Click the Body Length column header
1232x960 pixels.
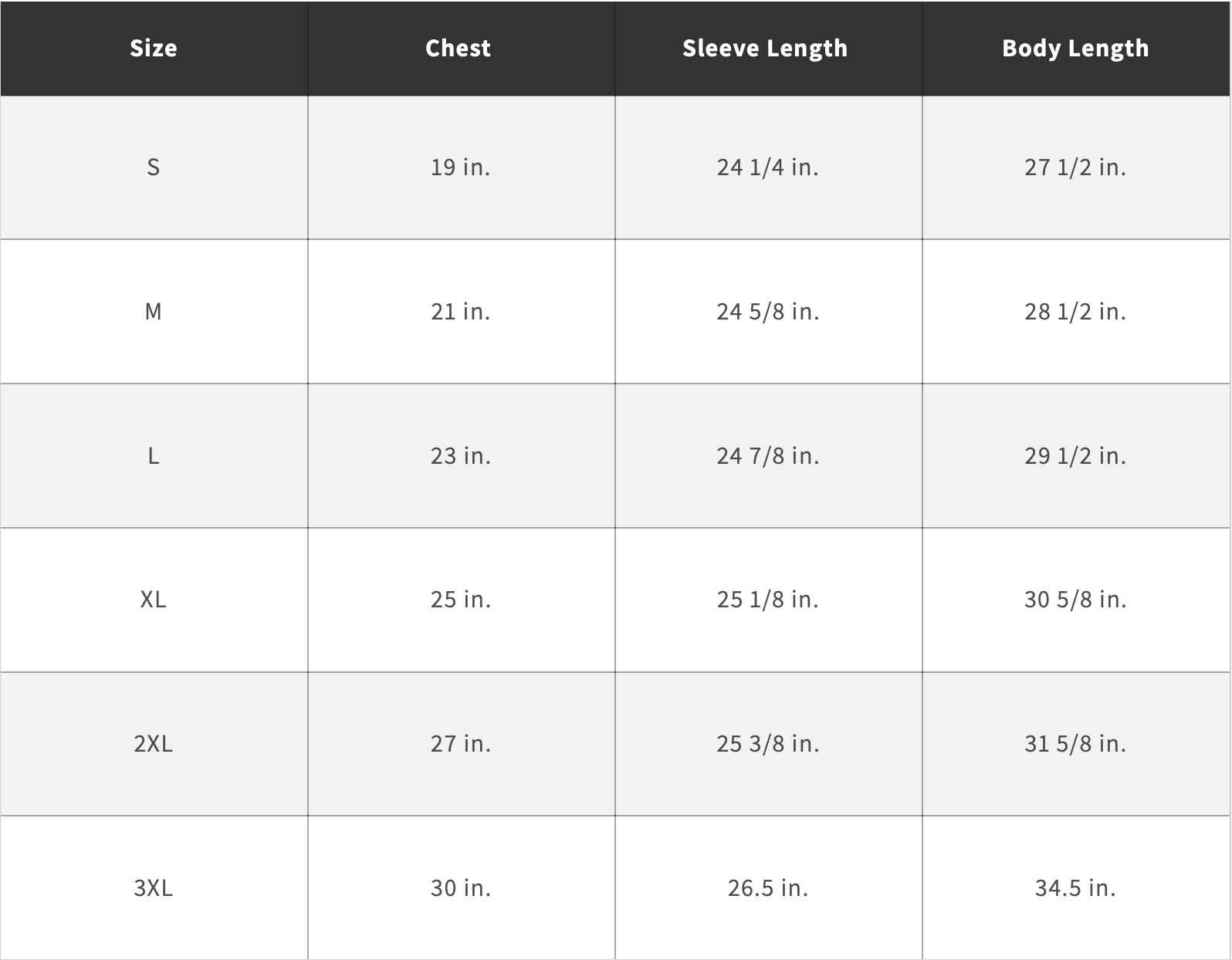[x=1076, y=48]
